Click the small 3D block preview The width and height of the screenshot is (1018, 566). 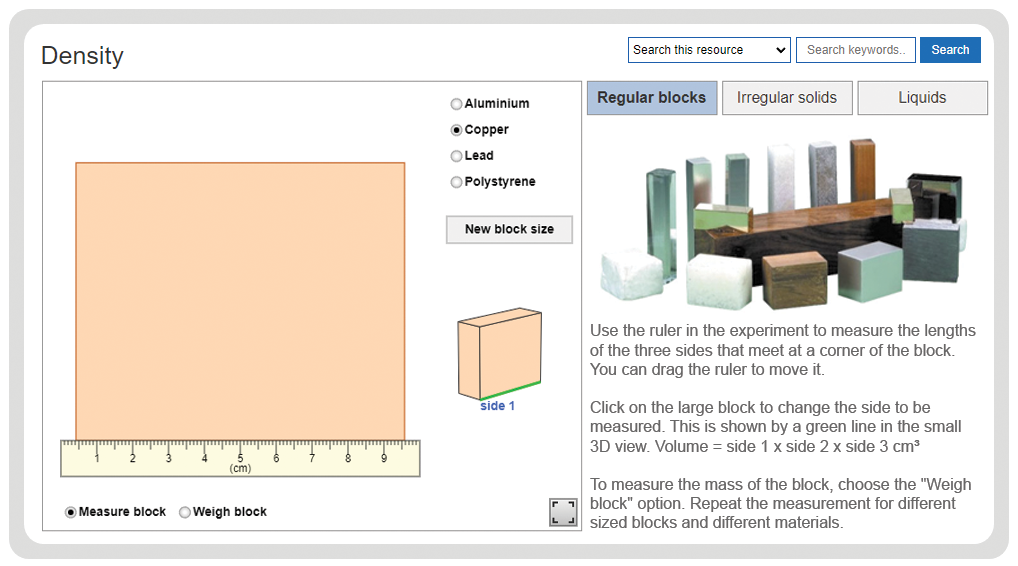point(499,353)
